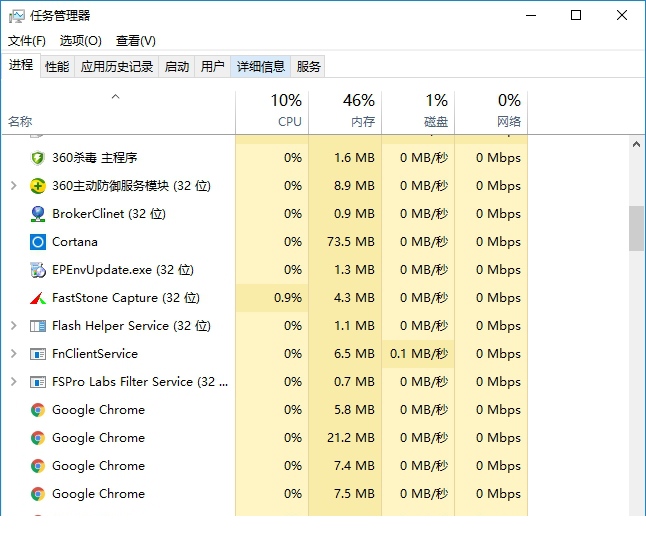Screen dimensions: 646x536
Task: Open the 选项(O) menu
Action: 81,41
